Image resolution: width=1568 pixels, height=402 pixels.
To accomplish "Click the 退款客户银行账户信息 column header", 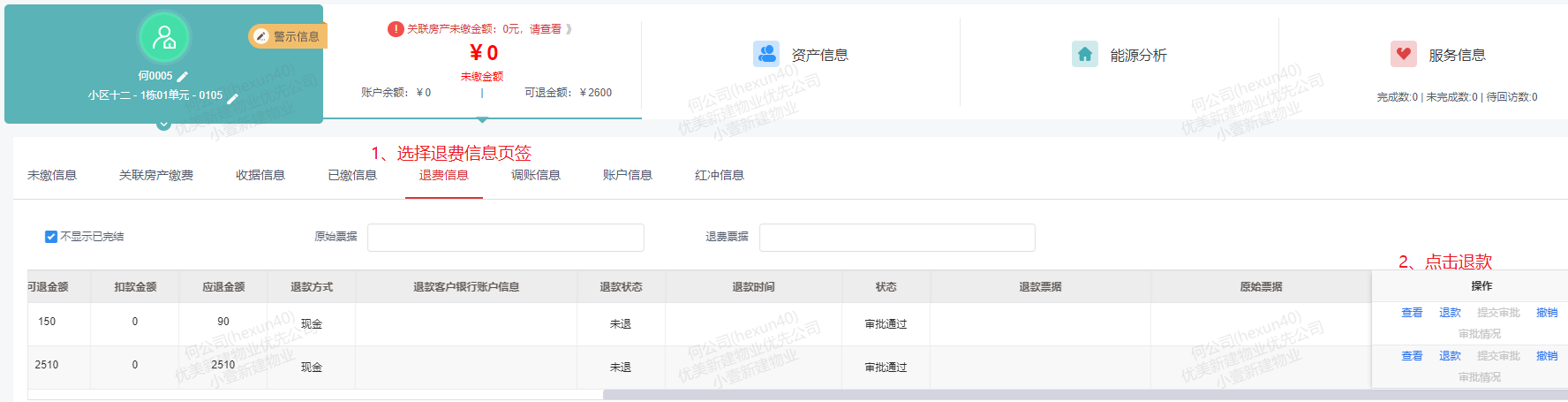I will click(x=466, y=287).
